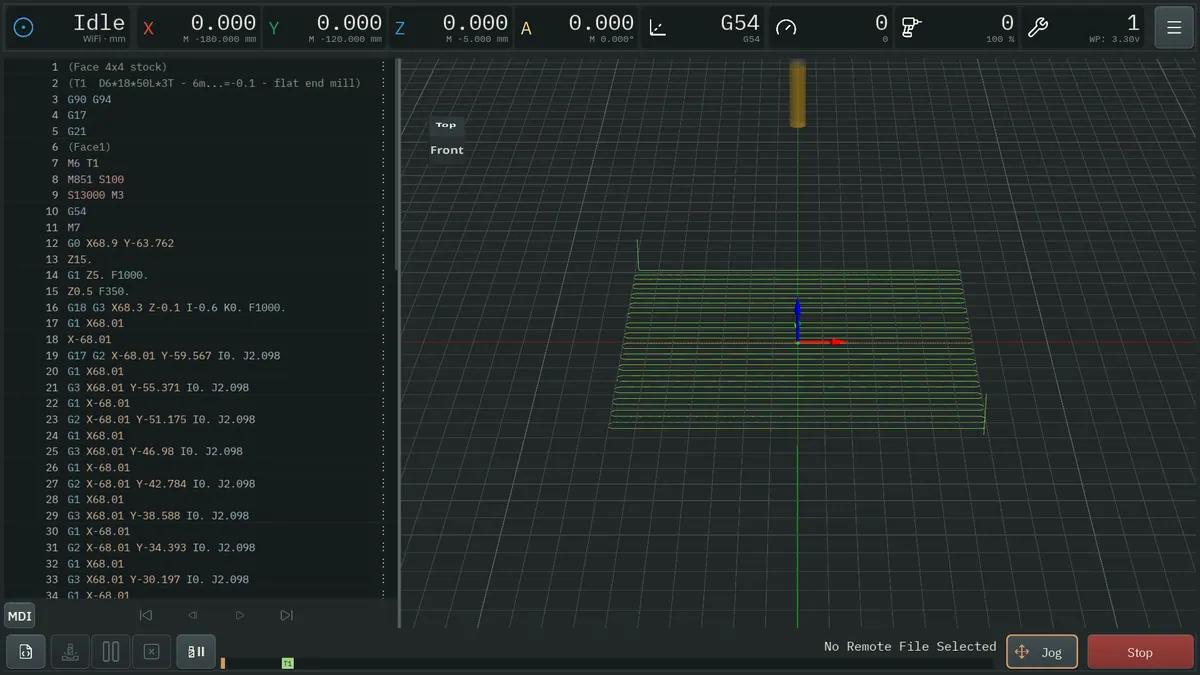Select the A axis position readout

[x=576, y=27]
